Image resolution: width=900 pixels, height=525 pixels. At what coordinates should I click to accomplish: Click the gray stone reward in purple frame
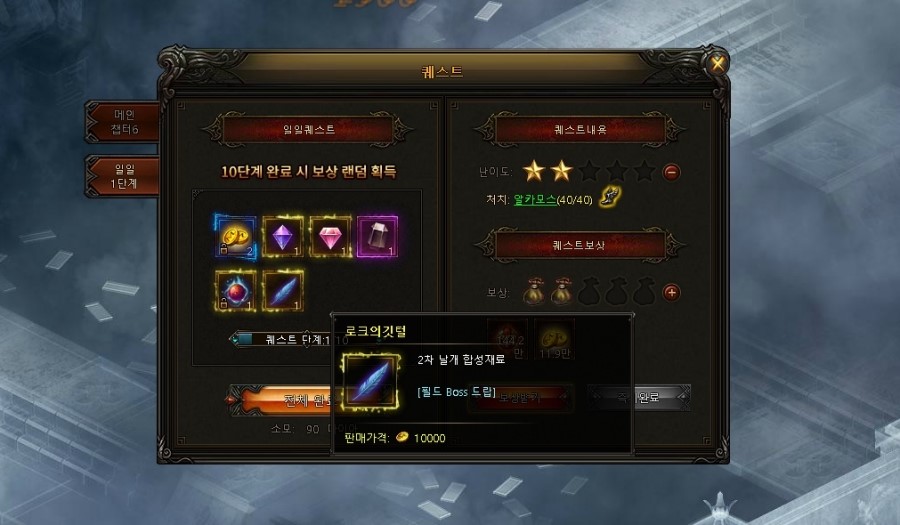[377, 236]
